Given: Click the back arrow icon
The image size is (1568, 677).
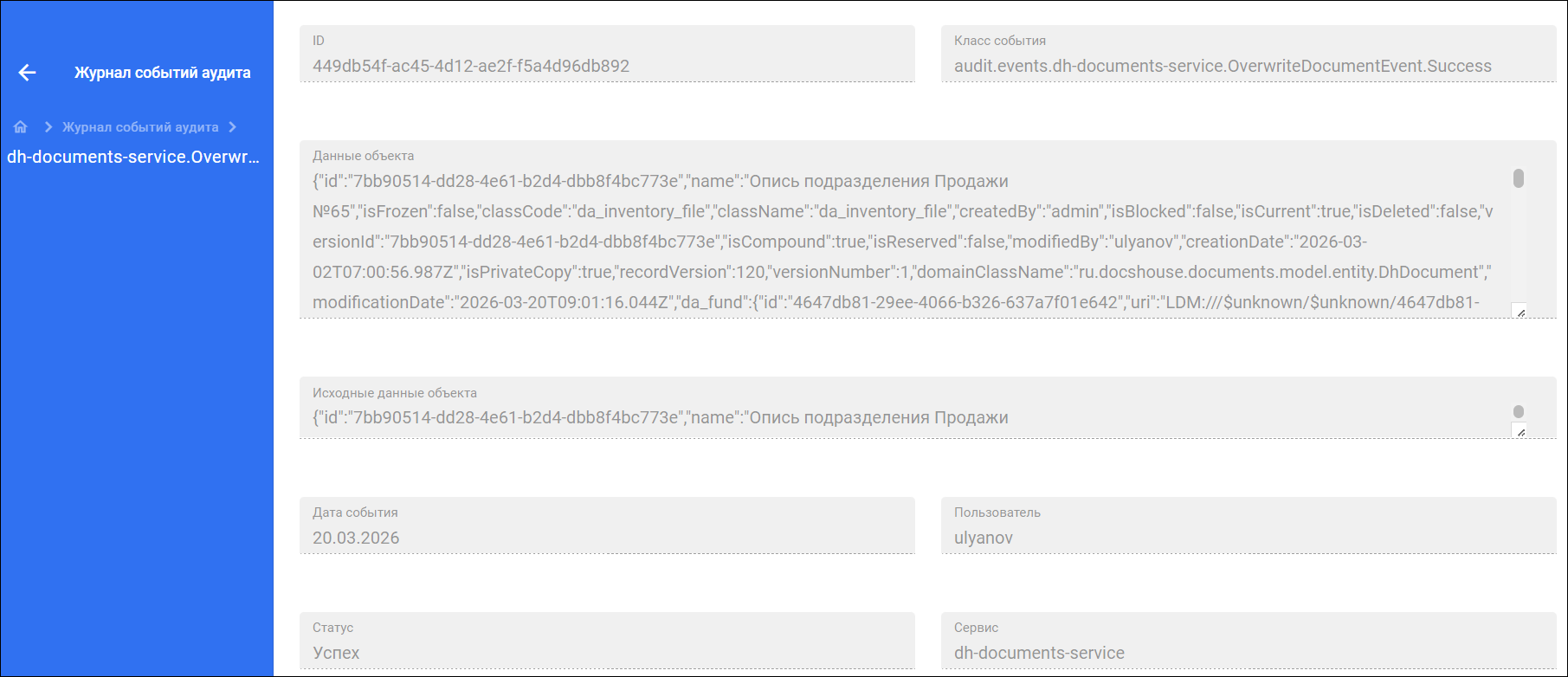Looking at the screenshot, I should point(28,73).
